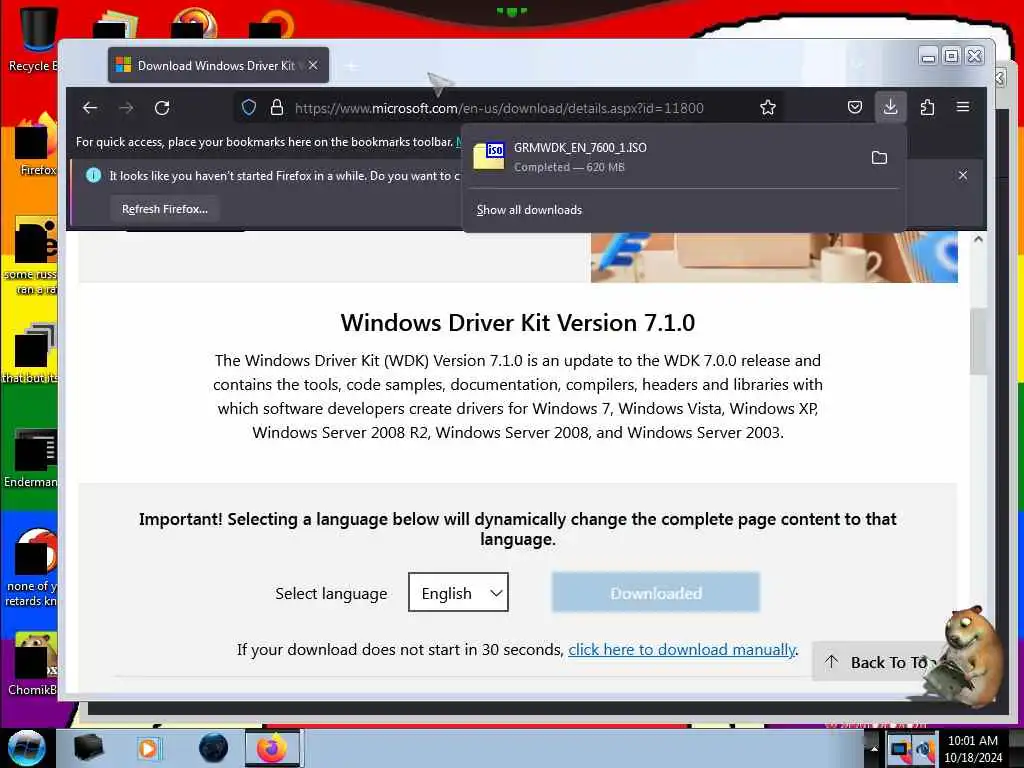The image size is (1024, 768).
Task: Open the Pocket save icon
Action: pyautogui.click(x=855, y=107)
